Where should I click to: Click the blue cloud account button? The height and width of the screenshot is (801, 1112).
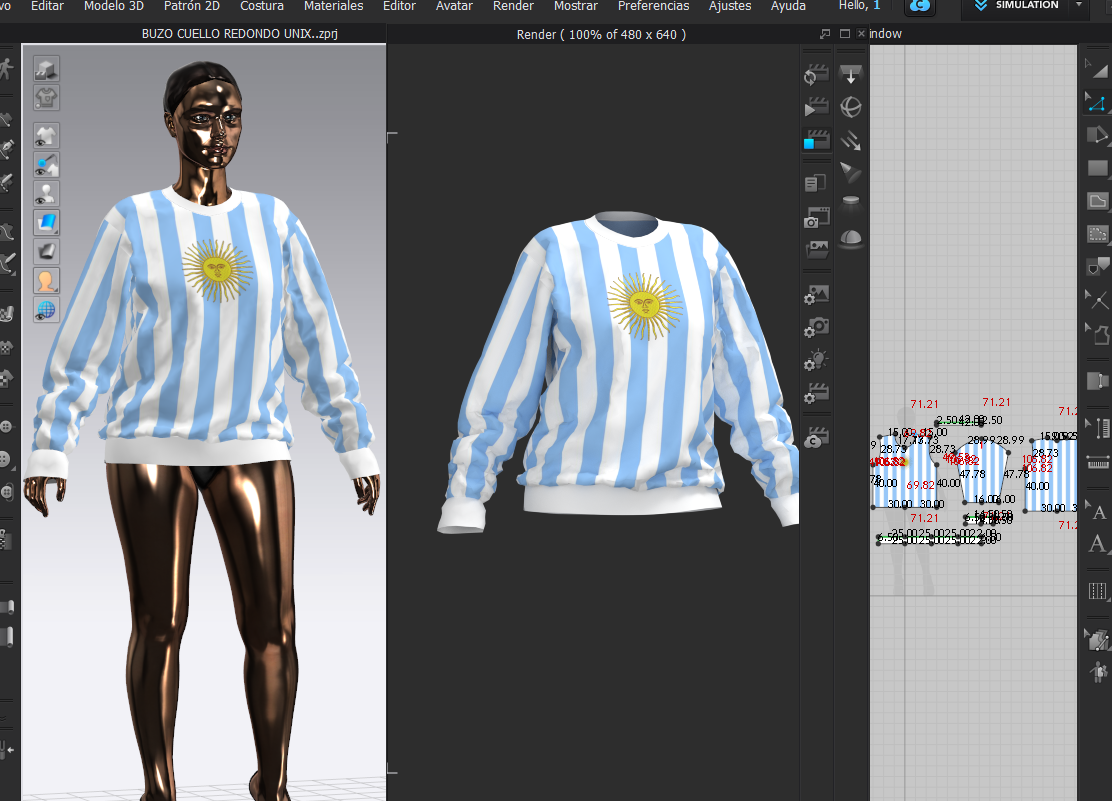919,7
